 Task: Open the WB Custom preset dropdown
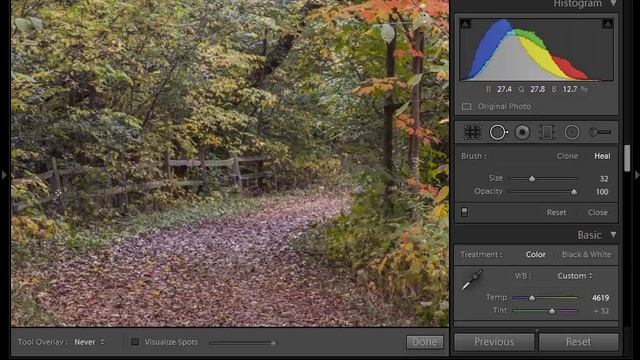(x=575, y=276)
